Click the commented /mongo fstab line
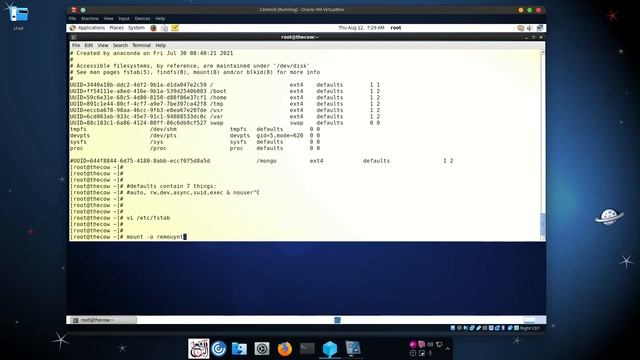Image resolution: width=640 pixels, height=360 pixels. 262,161
